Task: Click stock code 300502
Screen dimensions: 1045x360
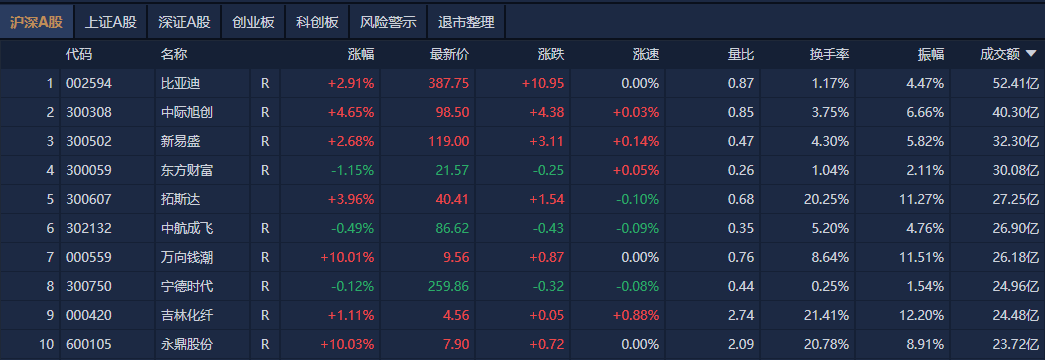Action: [x=89, y=141]
